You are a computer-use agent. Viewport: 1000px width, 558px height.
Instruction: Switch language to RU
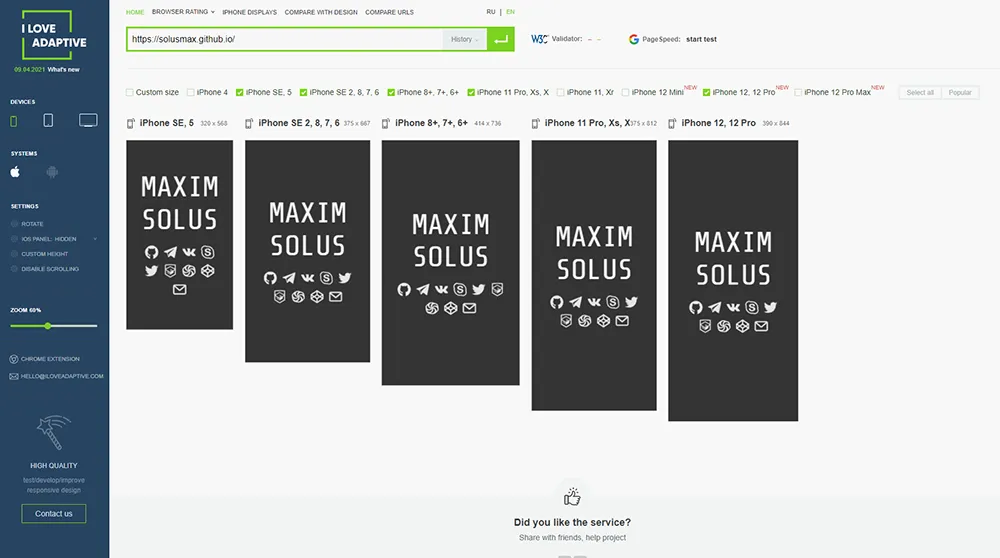point(490,12)
